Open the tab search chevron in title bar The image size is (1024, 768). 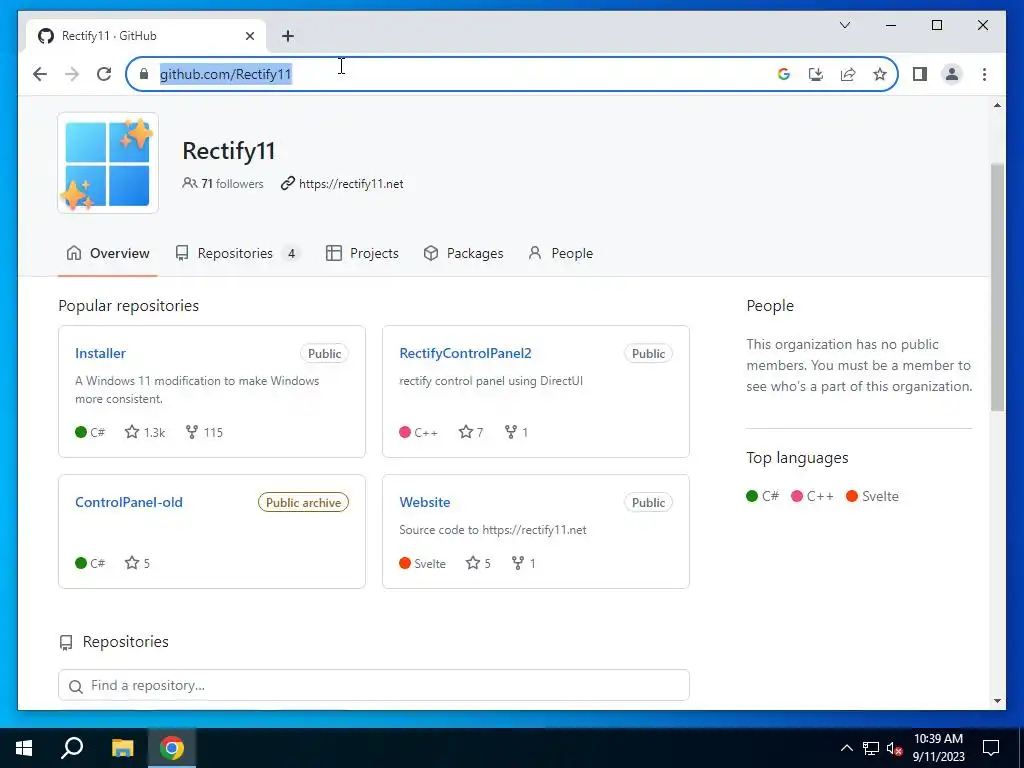coord(844,25)
